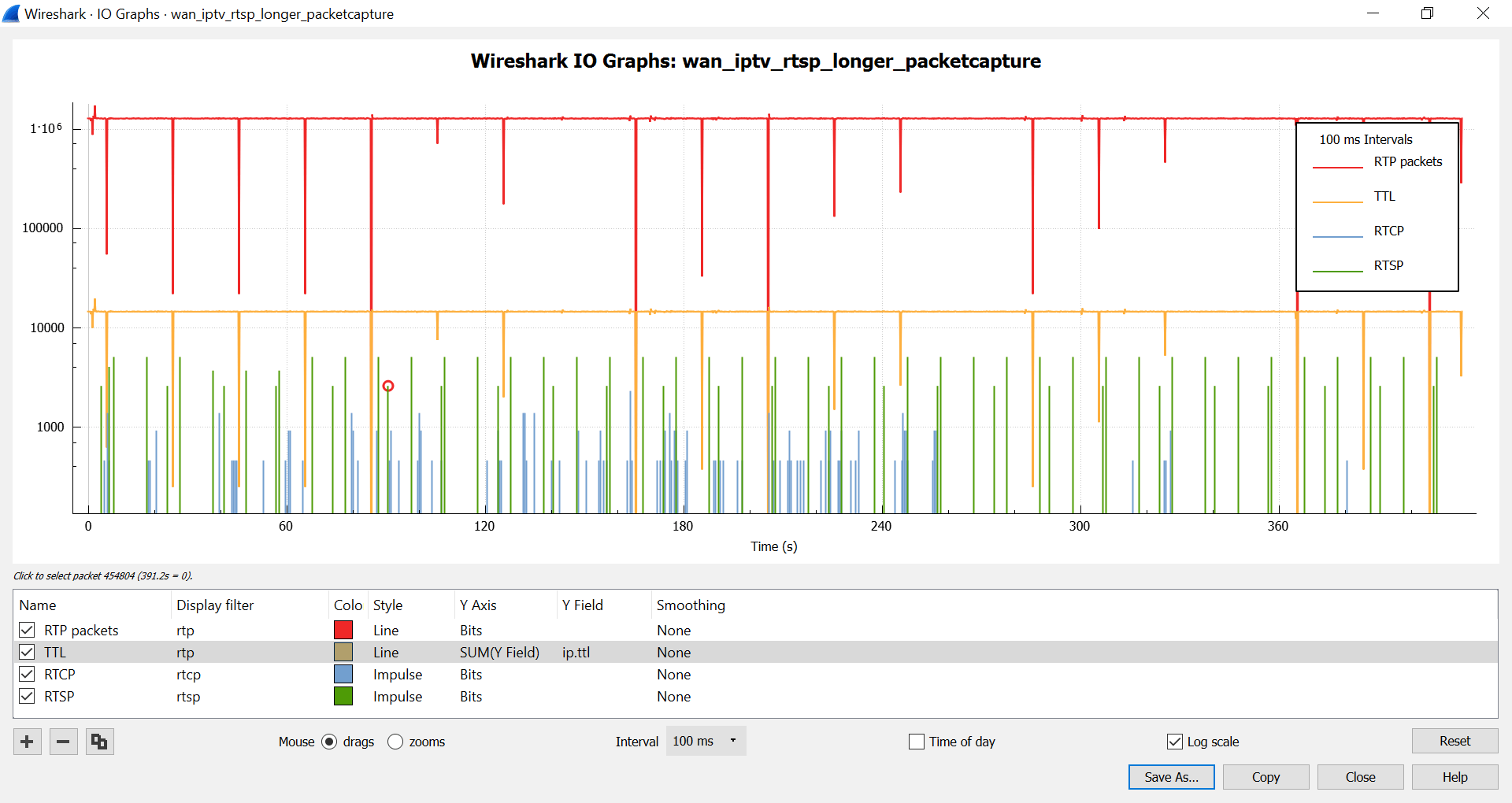Duplicate the selected graph

99,742
